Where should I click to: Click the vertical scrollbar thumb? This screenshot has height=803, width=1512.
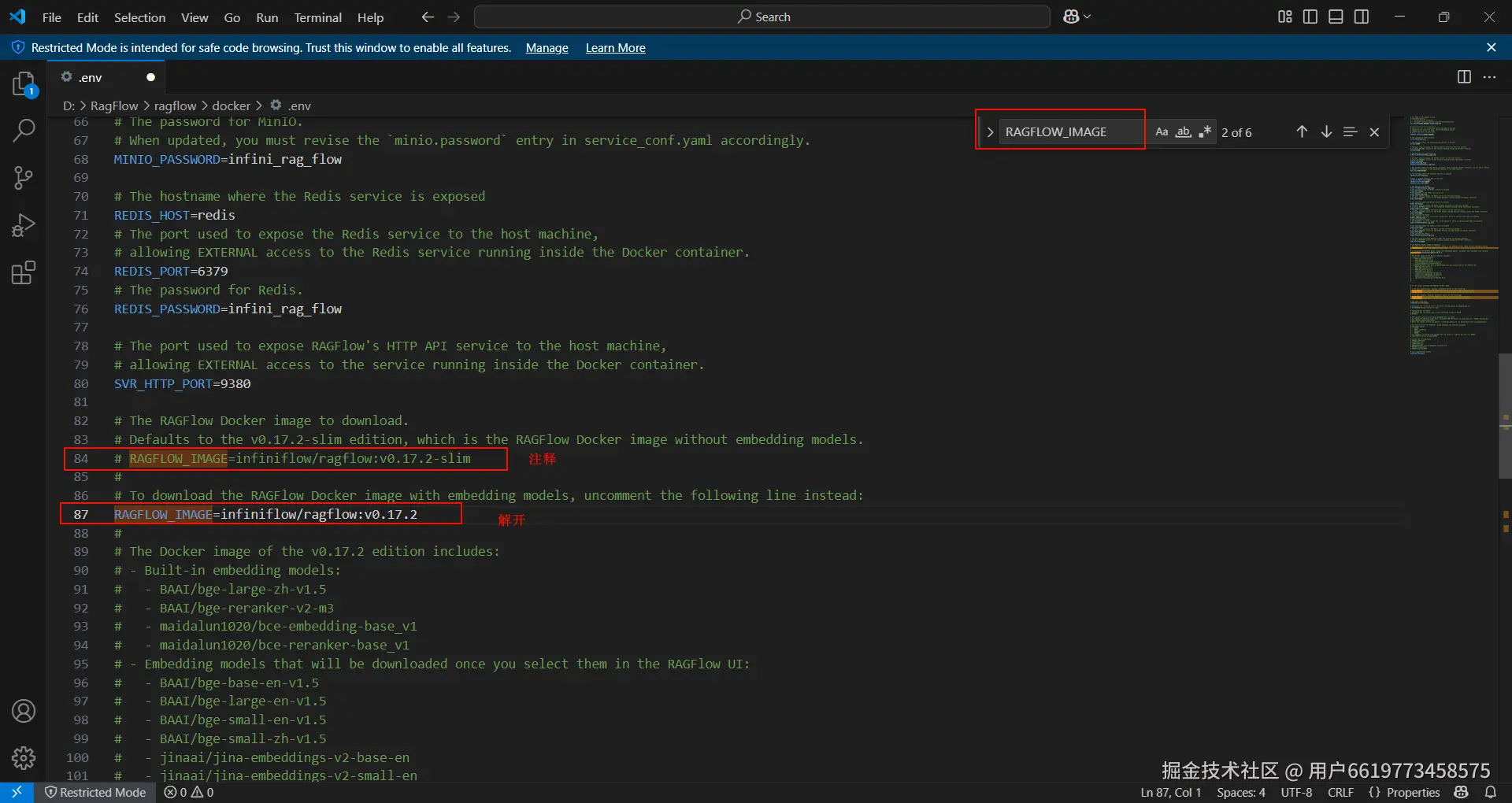pos(1505,416)
